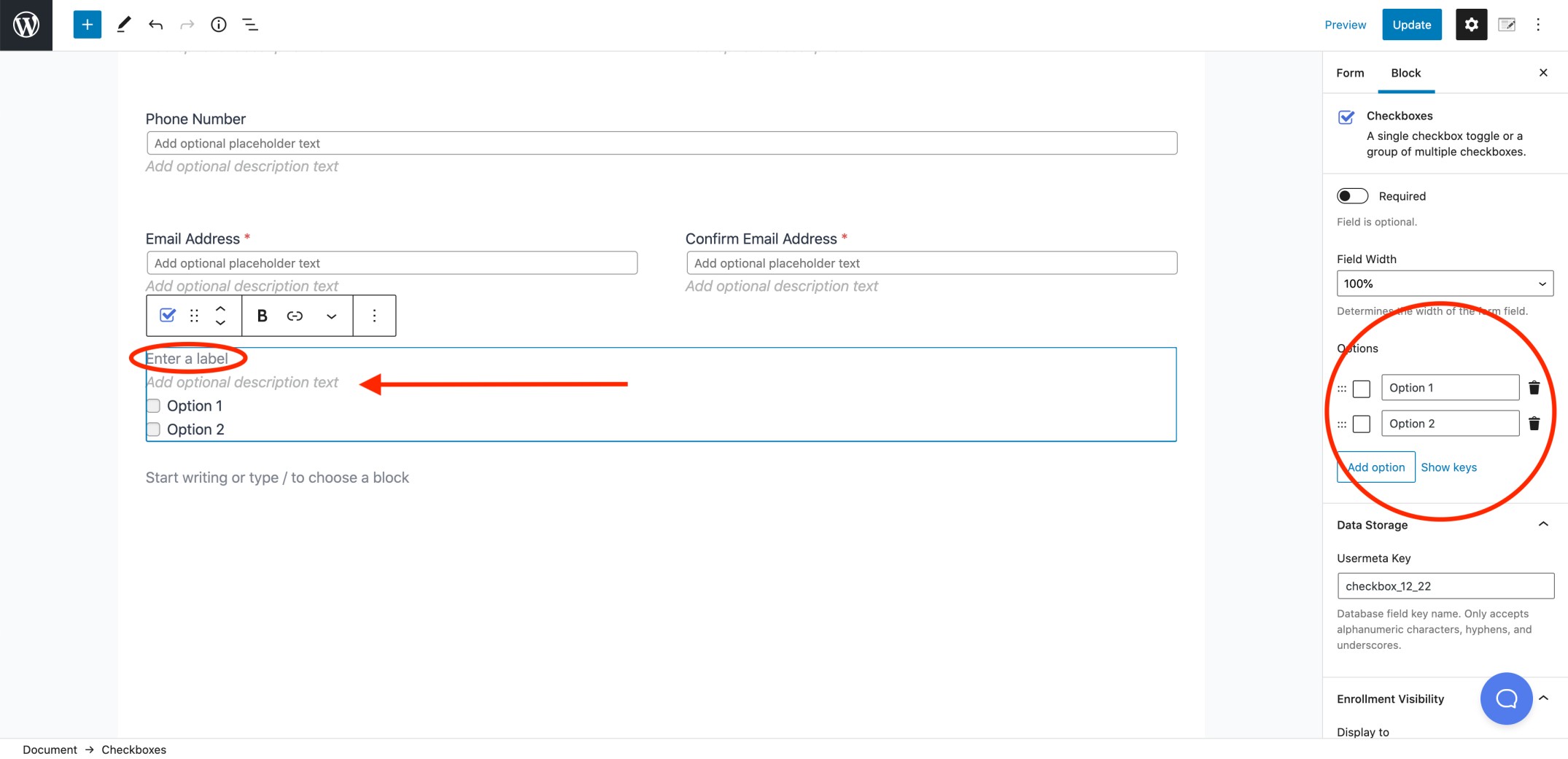The width and height of the screenshot is (1568, 759).
Task: Redo the last undone change
Action: (187, 25)
